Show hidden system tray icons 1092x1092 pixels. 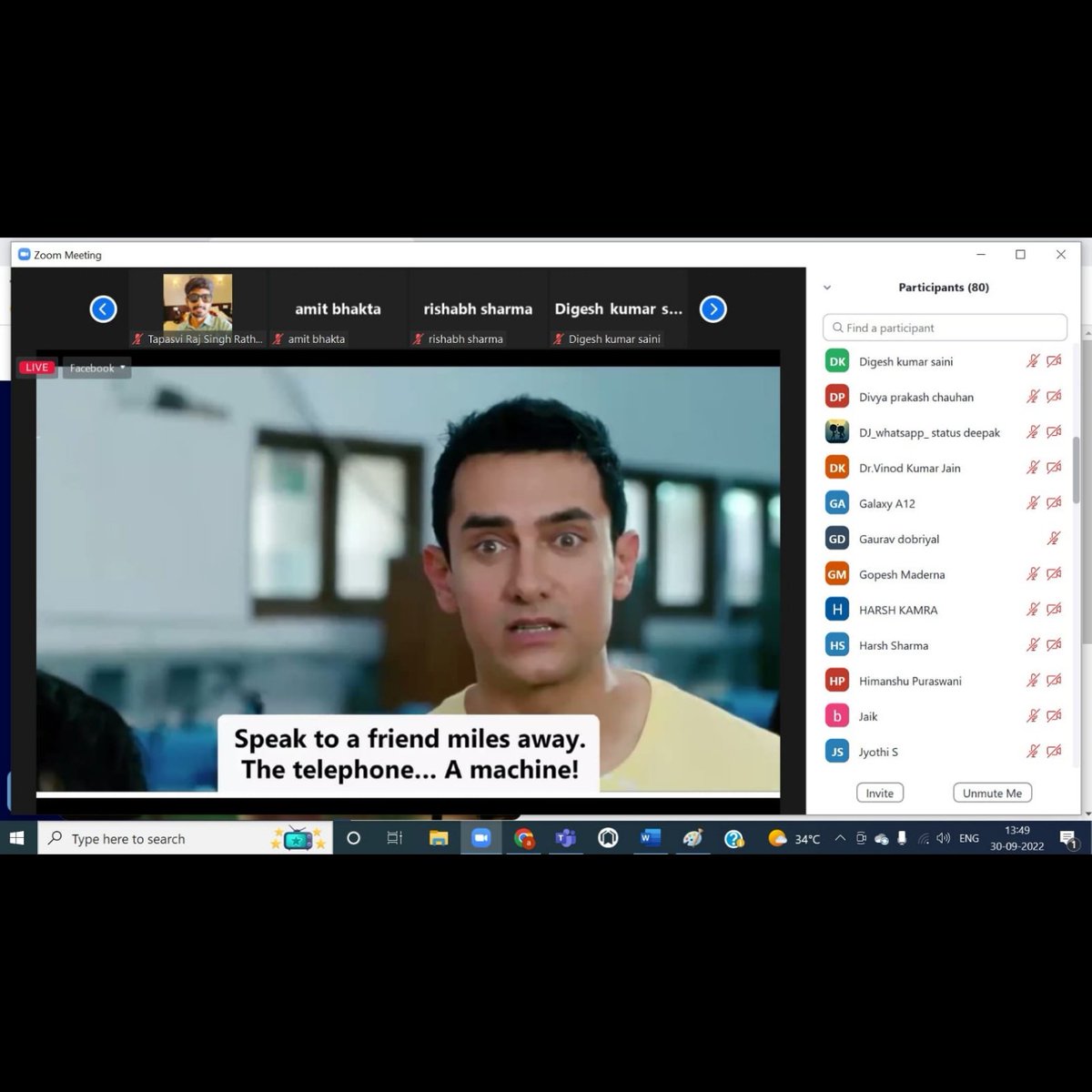coord(839,838)
